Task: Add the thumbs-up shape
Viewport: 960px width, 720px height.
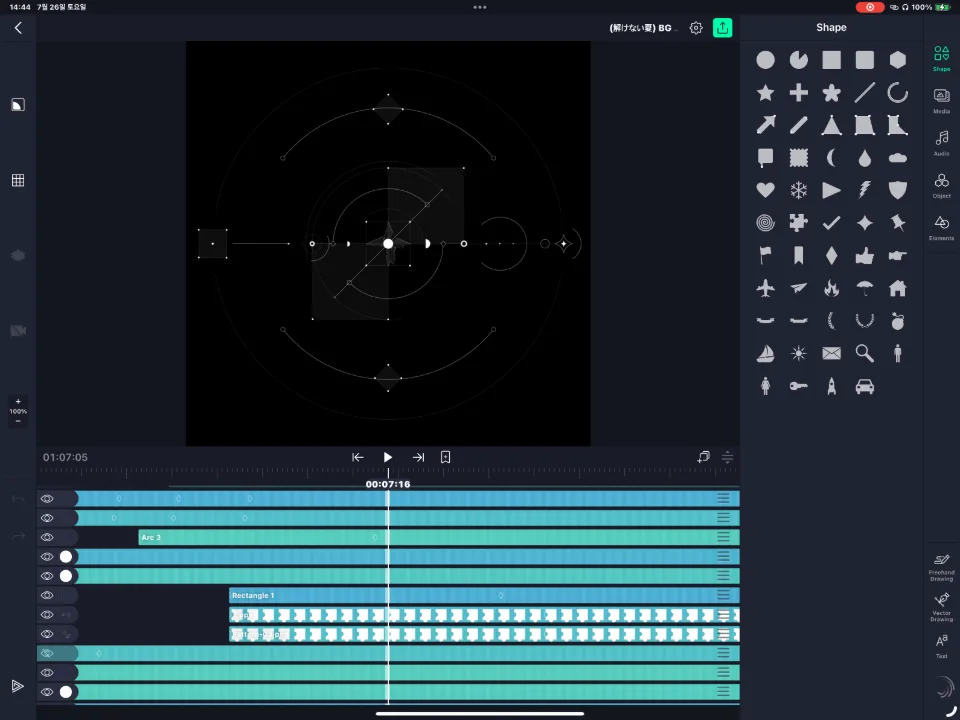Action: point(864,255)
